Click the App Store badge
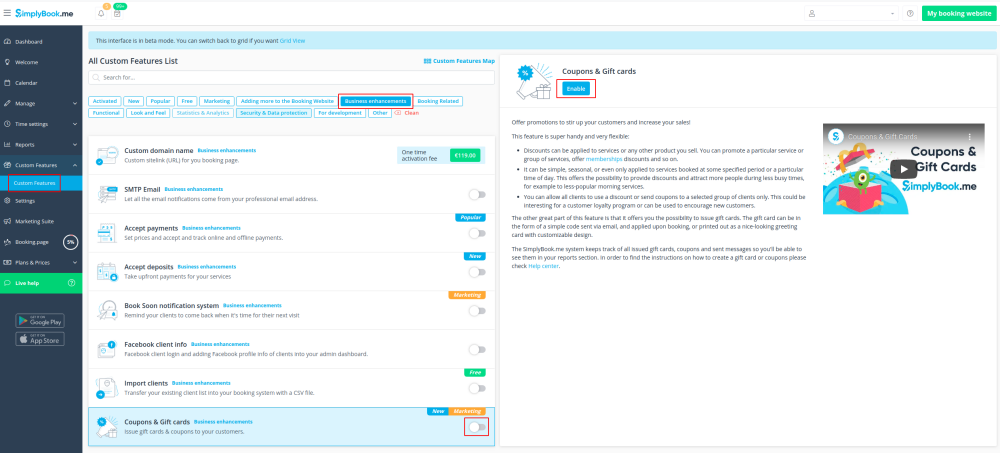 40,339
